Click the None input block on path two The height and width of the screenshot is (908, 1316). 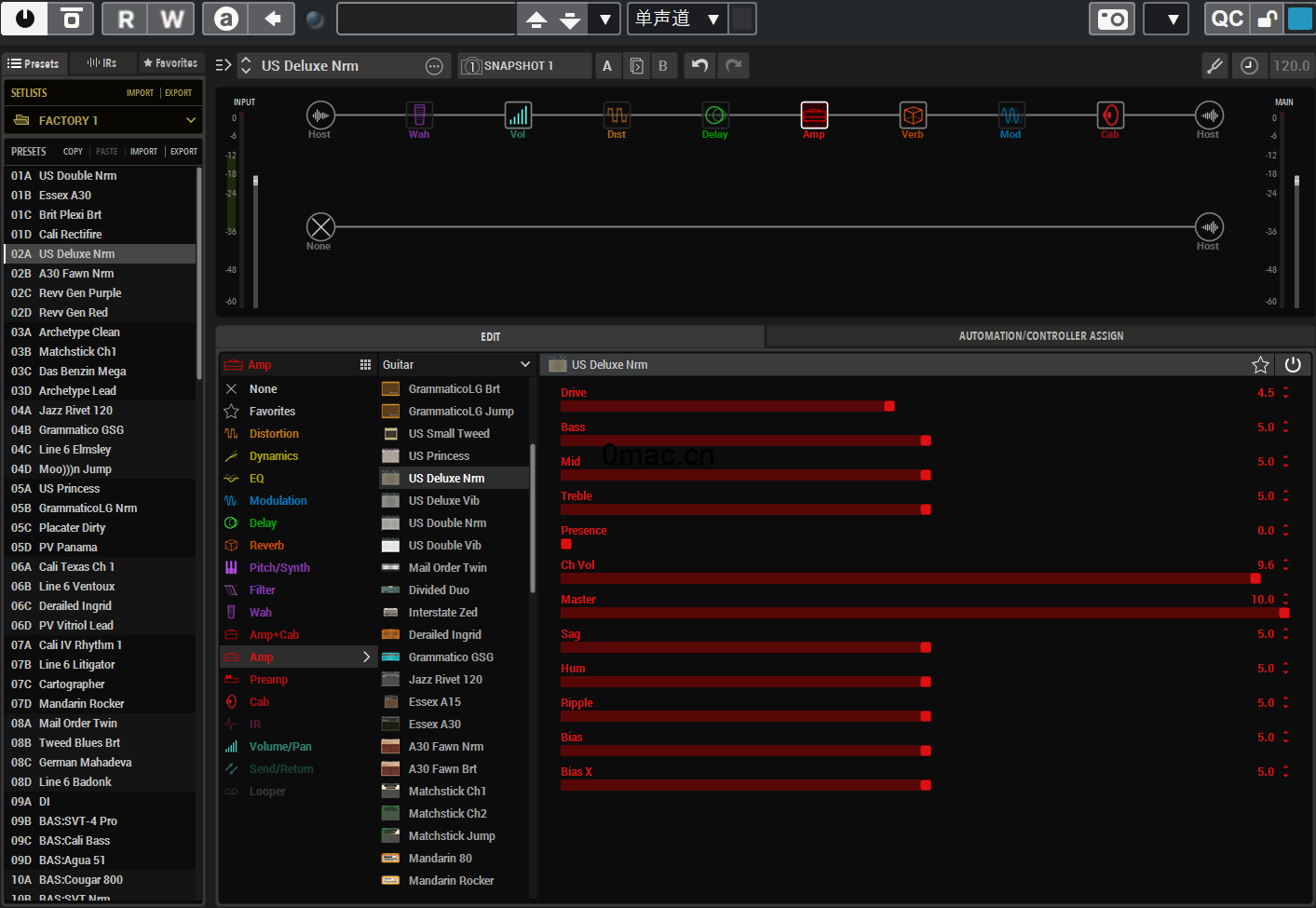click(320, 227)
